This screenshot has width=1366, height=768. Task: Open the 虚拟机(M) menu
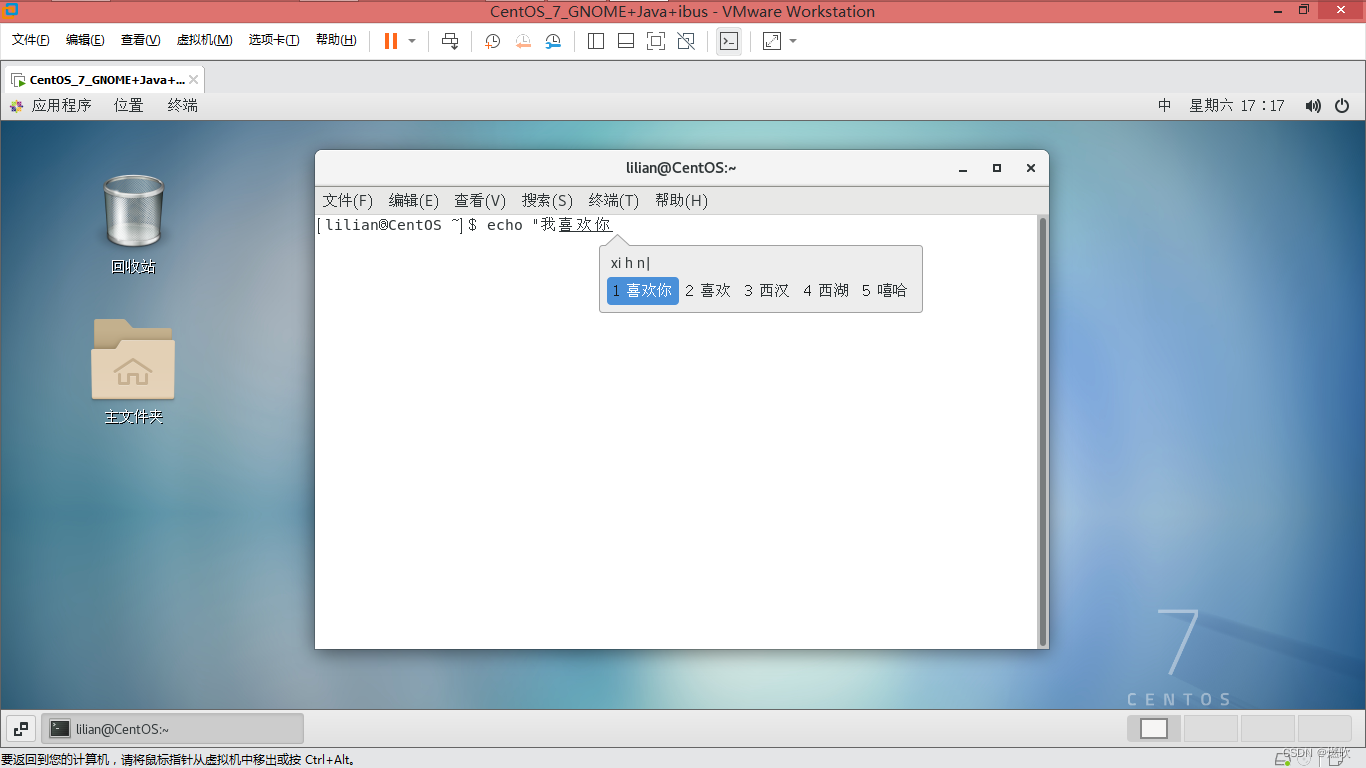204,40
